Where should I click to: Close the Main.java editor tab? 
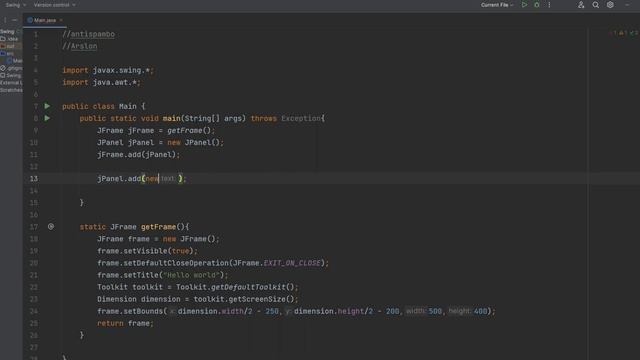click(61, 20)
